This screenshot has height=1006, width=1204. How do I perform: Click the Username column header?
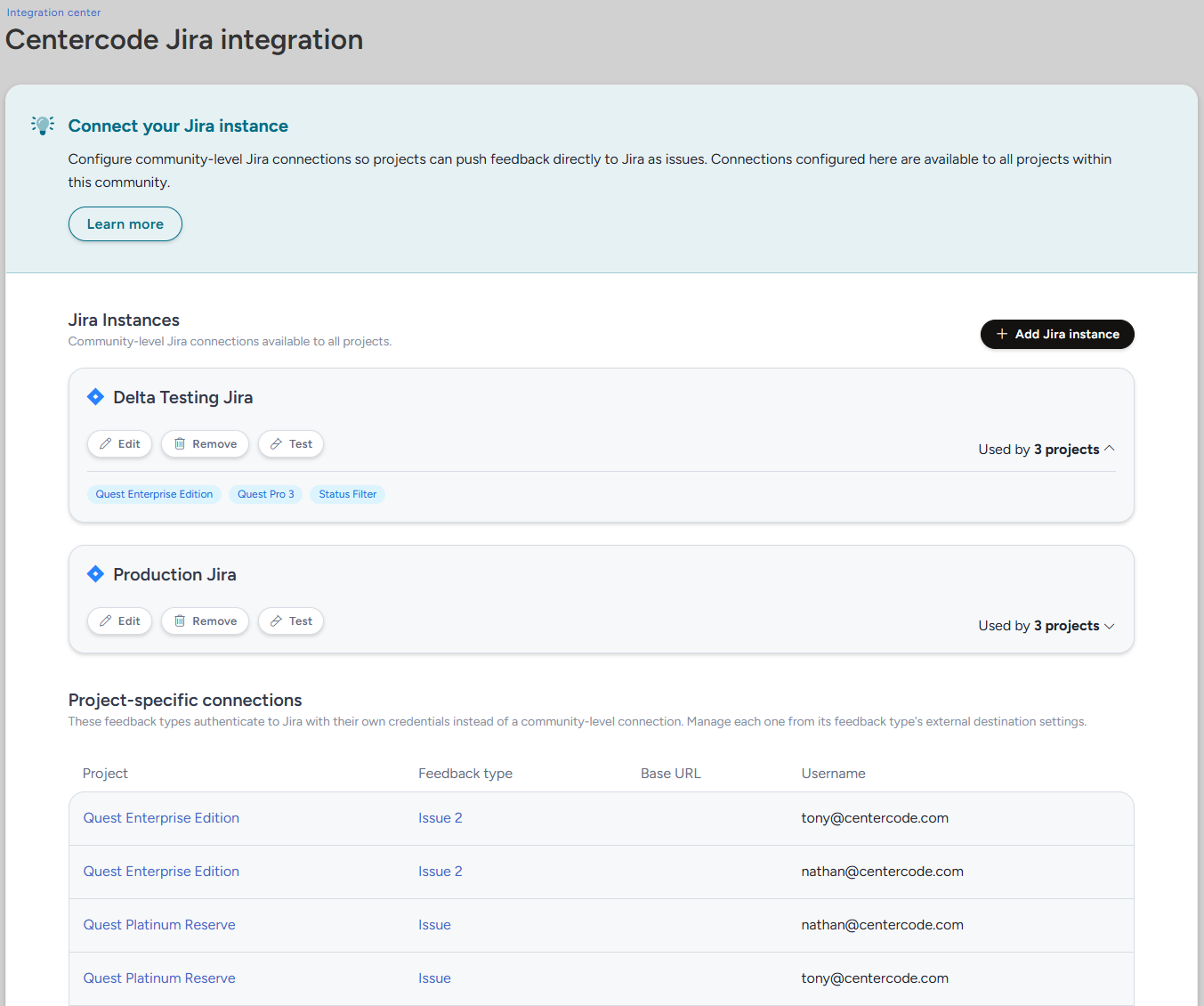pyautogui.click(x=833, y=774)
